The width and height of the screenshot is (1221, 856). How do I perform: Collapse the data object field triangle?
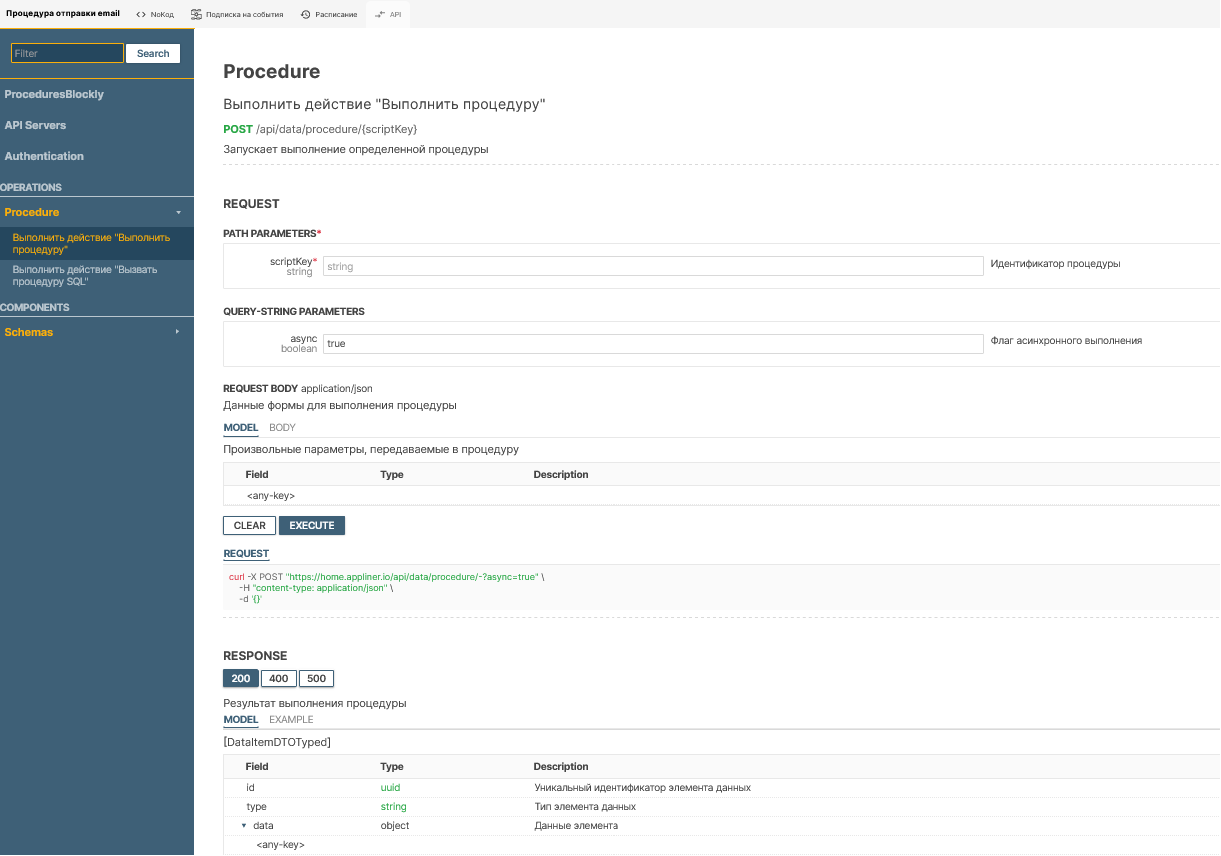tap(243, 826)
